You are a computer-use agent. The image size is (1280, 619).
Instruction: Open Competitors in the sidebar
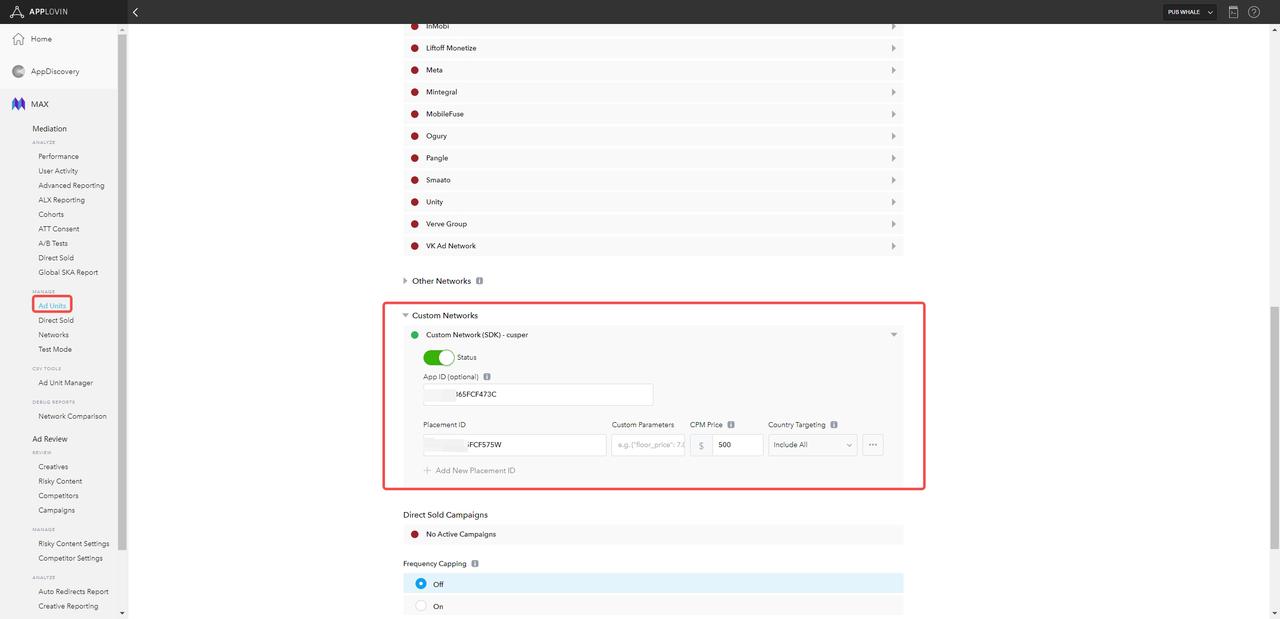[58, 496]
